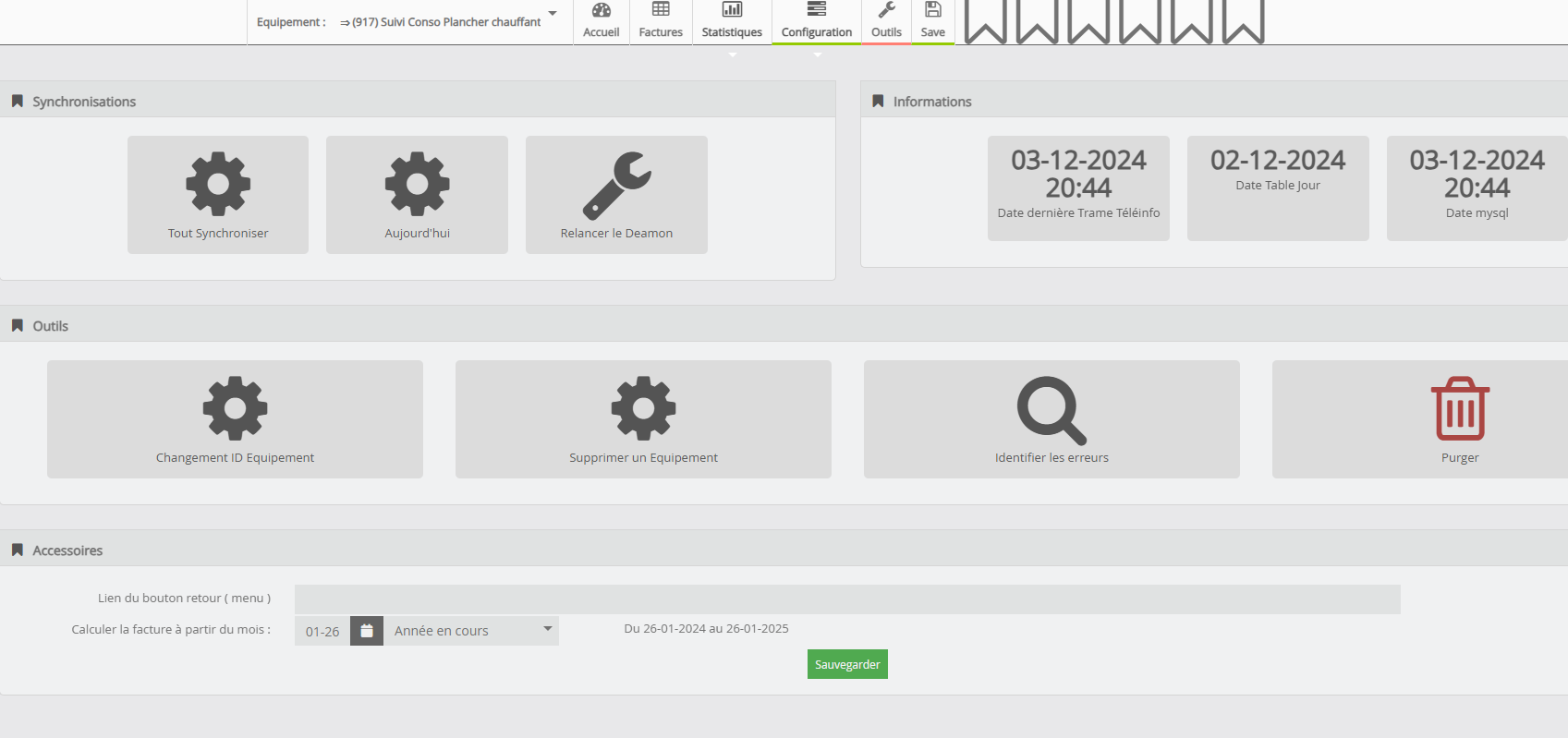This screenshot has width=1568, height=738.
Task: Click the Aujourd'hui sync gear icon
Action: (x=417, y=184)
